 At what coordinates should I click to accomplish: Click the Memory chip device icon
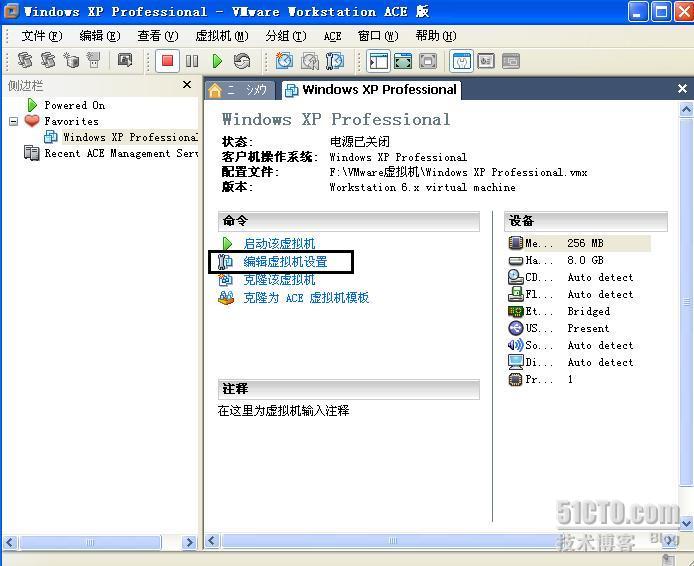click(516, 243)
